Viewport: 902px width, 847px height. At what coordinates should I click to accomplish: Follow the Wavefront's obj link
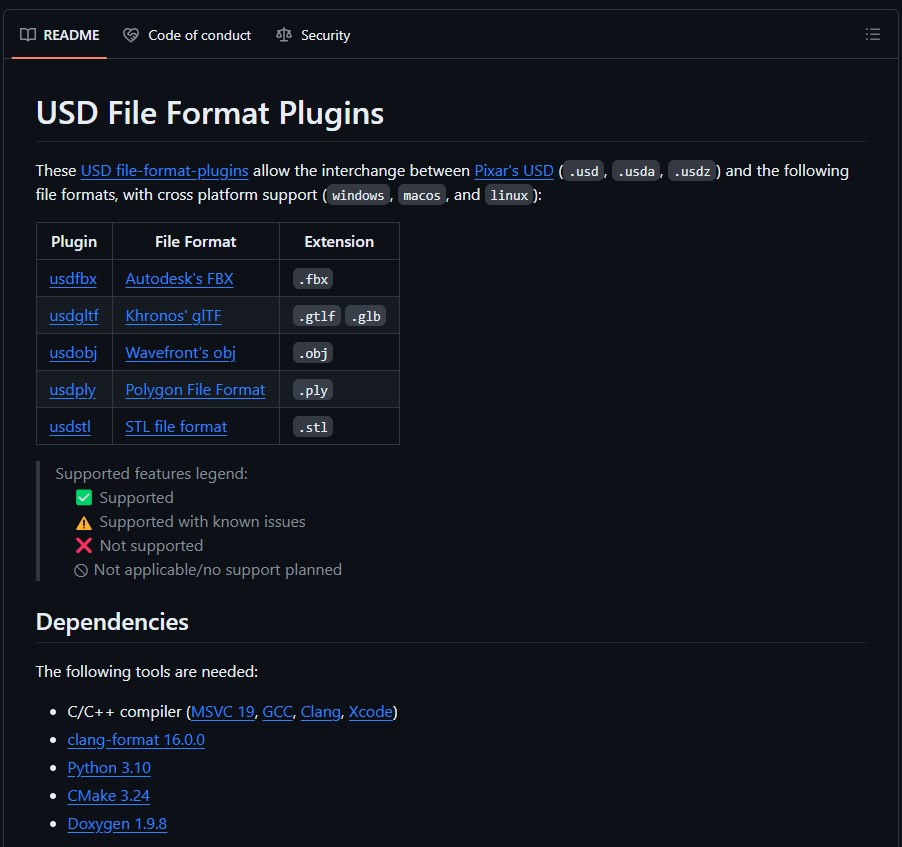(181, 353)
